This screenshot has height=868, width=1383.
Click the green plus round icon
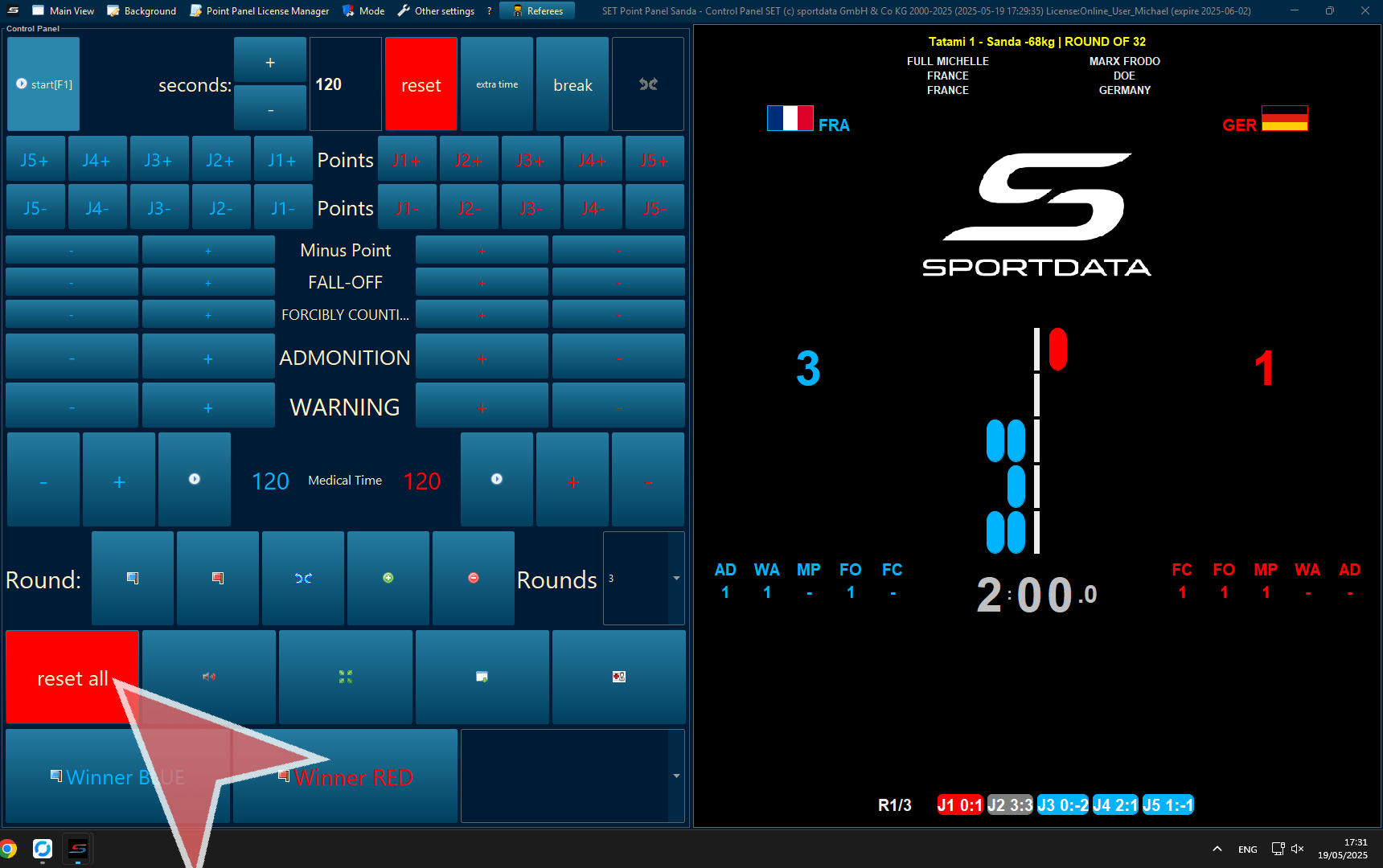click(388, 578)
